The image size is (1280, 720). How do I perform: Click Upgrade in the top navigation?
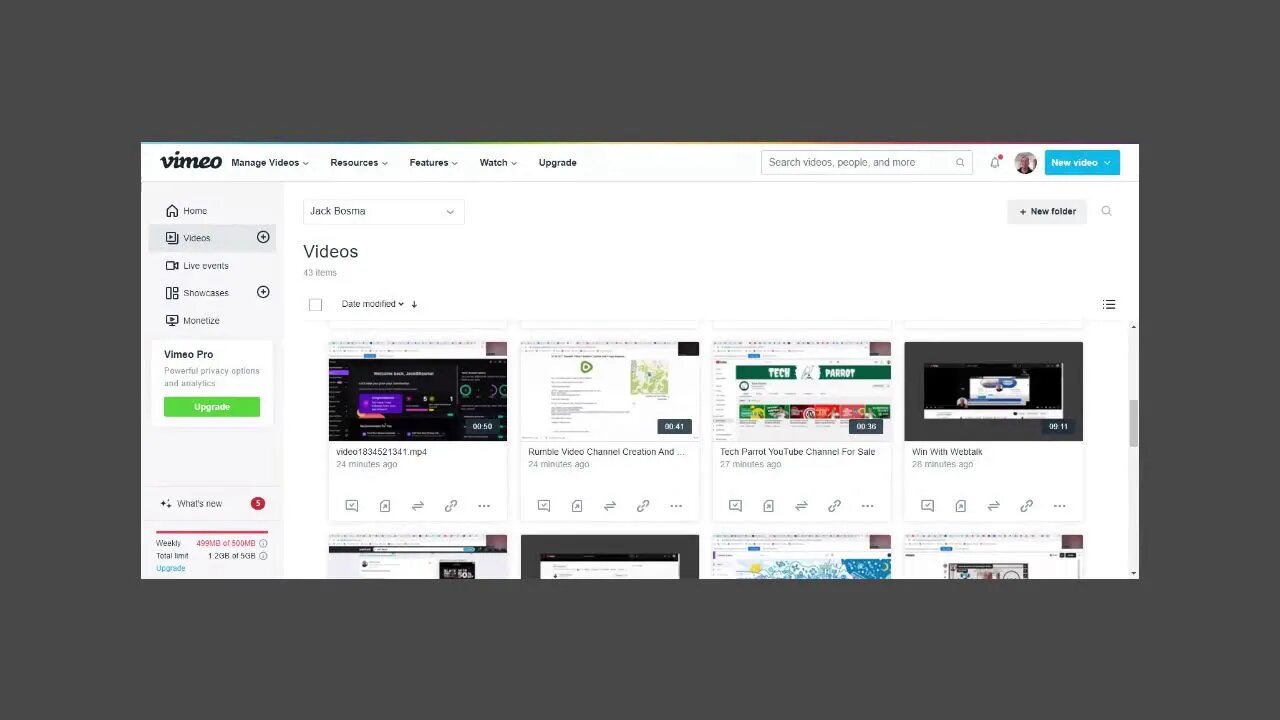(557, 162)
